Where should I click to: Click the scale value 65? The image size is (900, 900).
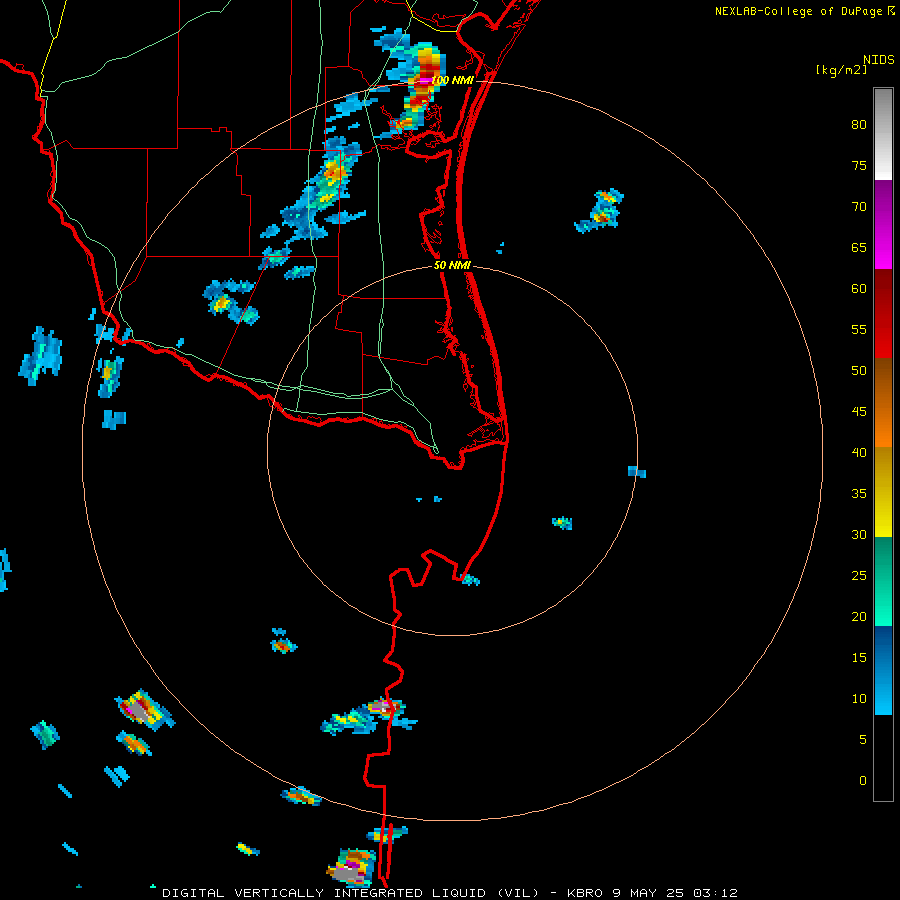pyautogui.click(x=859, y=247)
